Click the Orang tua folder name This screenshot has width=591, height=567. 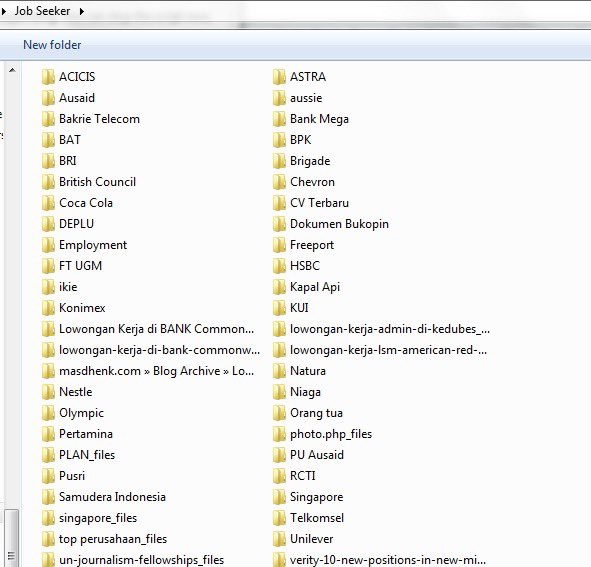(x=316, y=413)
